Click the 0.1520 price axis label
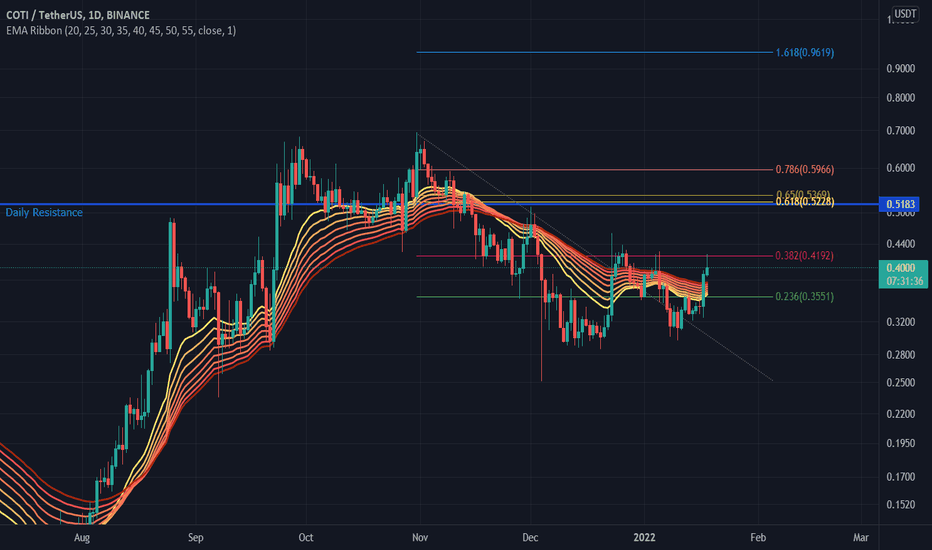 pyautogui.click(x=900, y=505)
